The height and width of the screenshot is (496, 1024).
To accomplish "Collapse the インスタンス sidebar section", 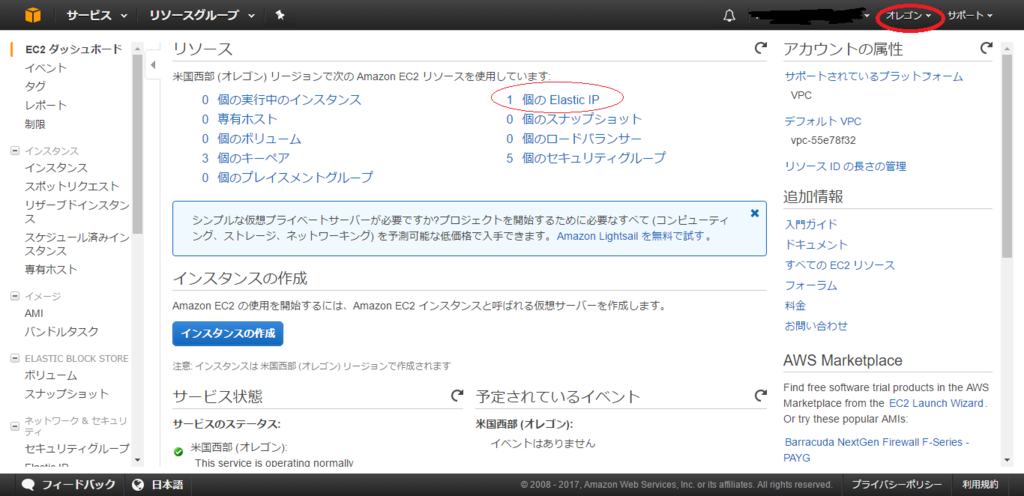I will (x=14, y=151).
